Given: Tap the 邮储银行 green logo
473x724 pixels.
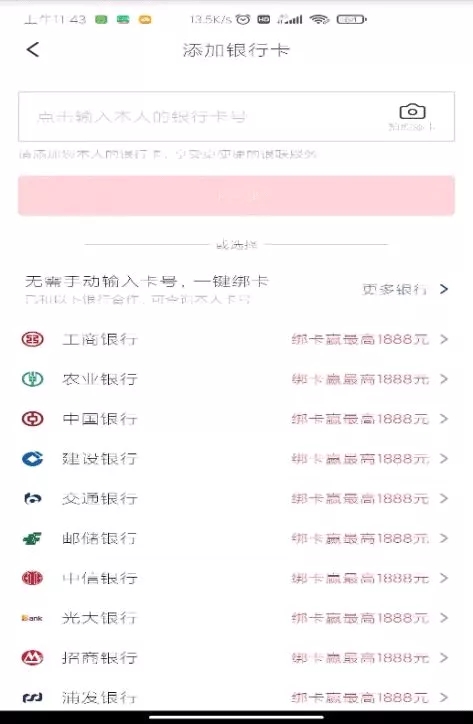Looking at the screenshot, I should pyautogui.click(x=32, y=538).
